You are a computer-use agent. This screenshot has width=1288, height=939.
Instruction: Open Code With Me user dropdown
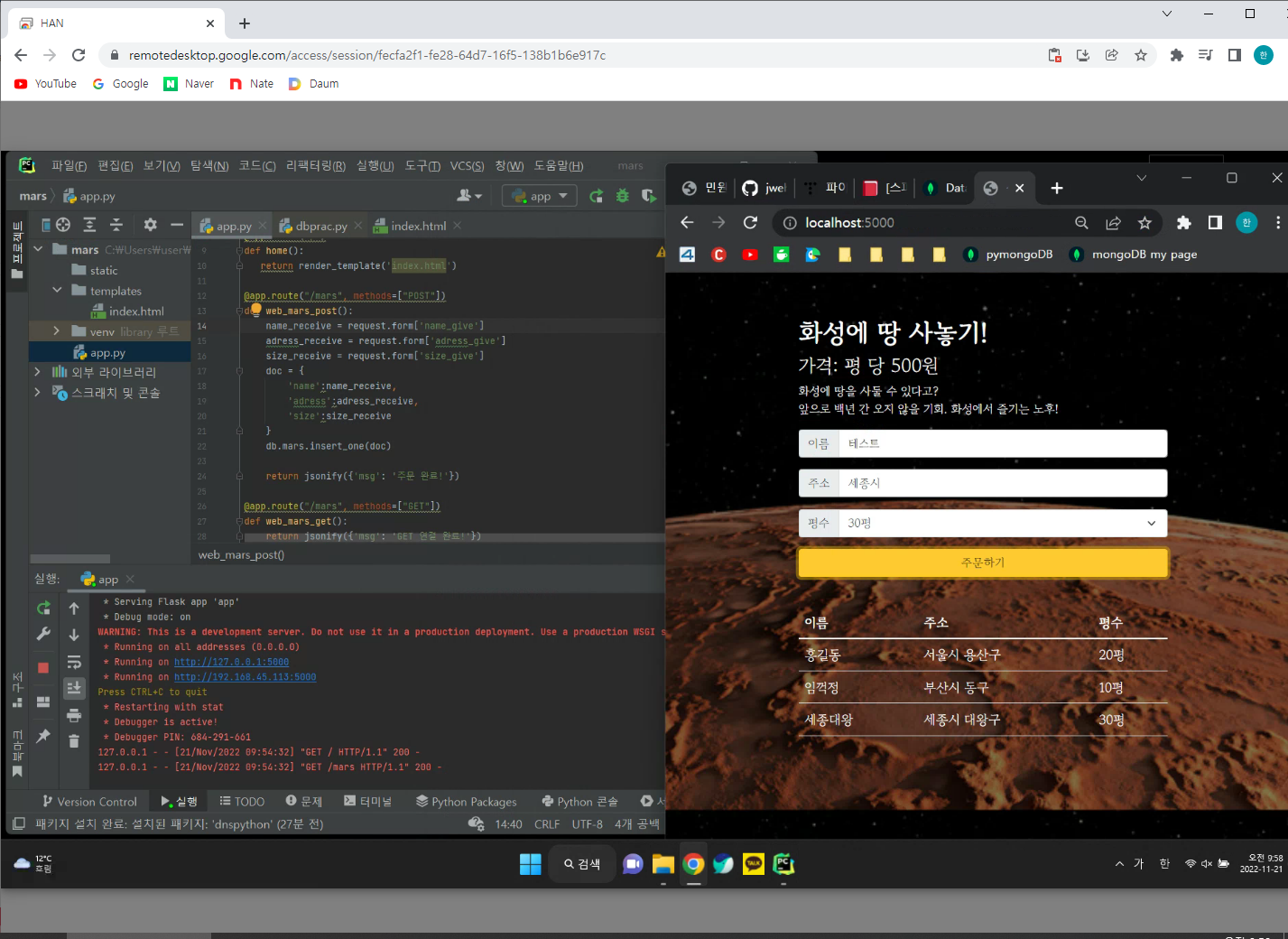(469, 196)
